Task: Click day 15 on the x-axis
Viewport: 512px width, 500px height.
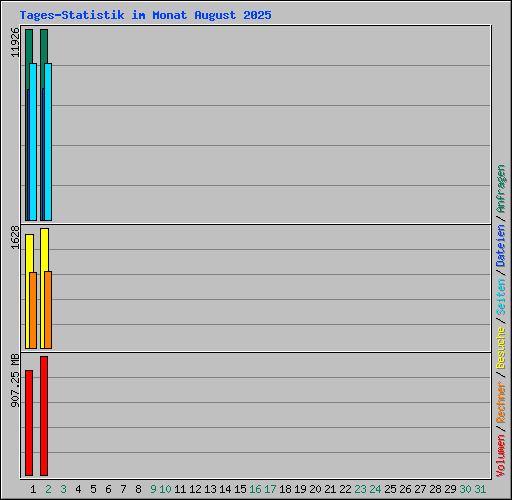Action: click(x=240, y=489)
